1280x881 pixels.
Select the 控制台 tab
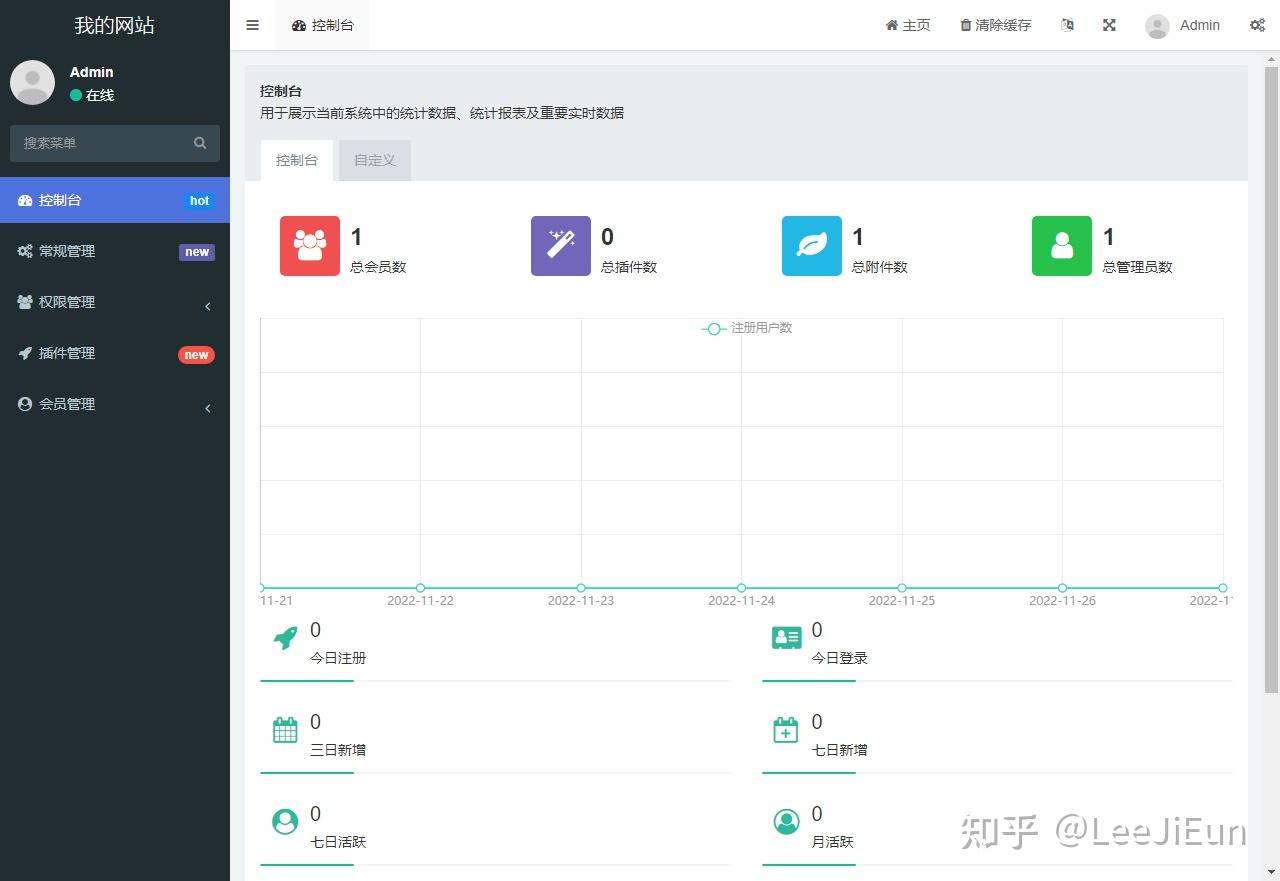coord(296,160)
